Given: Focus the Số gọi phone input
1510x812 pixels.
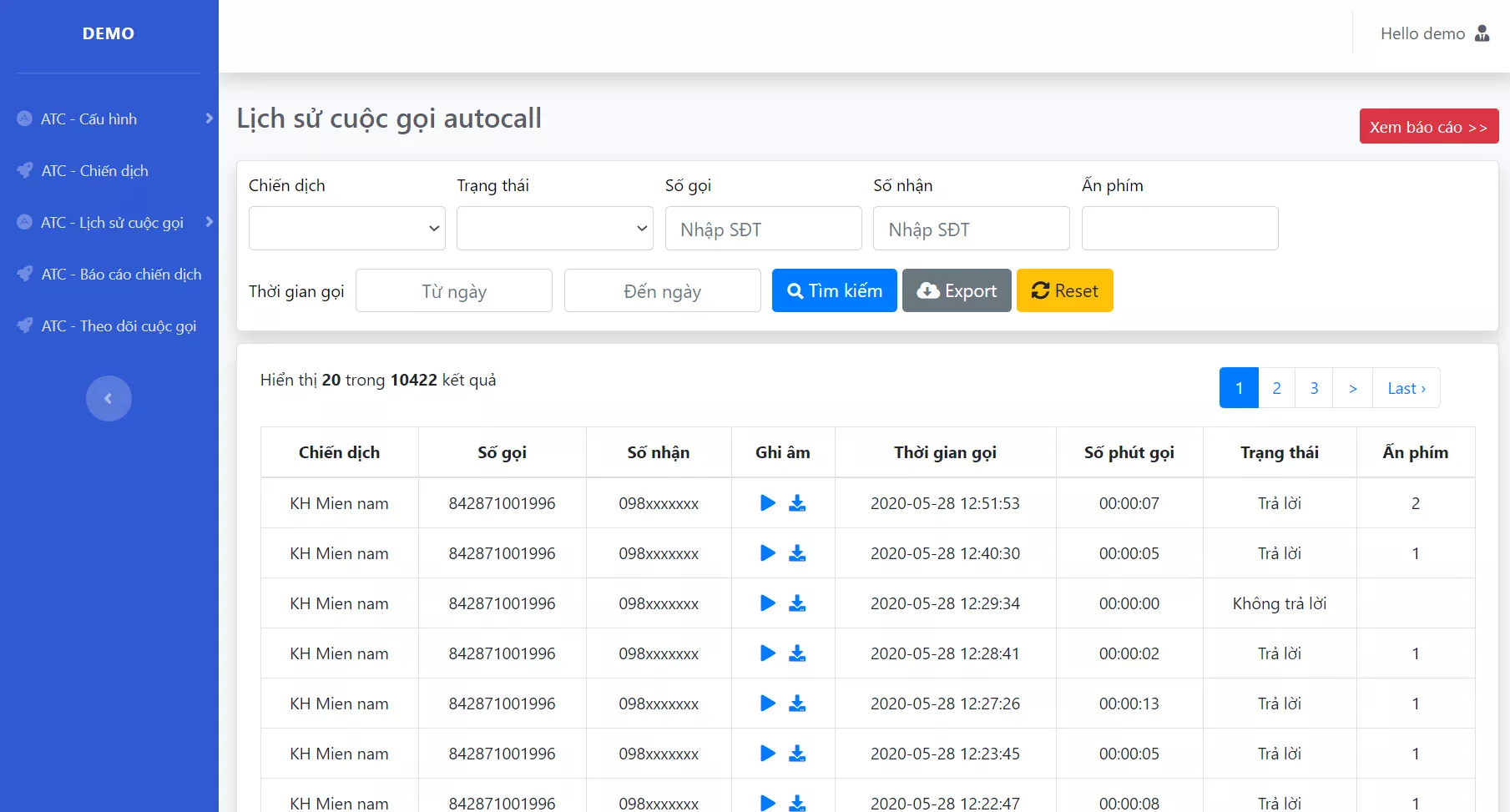Looking at the screenshot, I should tap(764, 228).
